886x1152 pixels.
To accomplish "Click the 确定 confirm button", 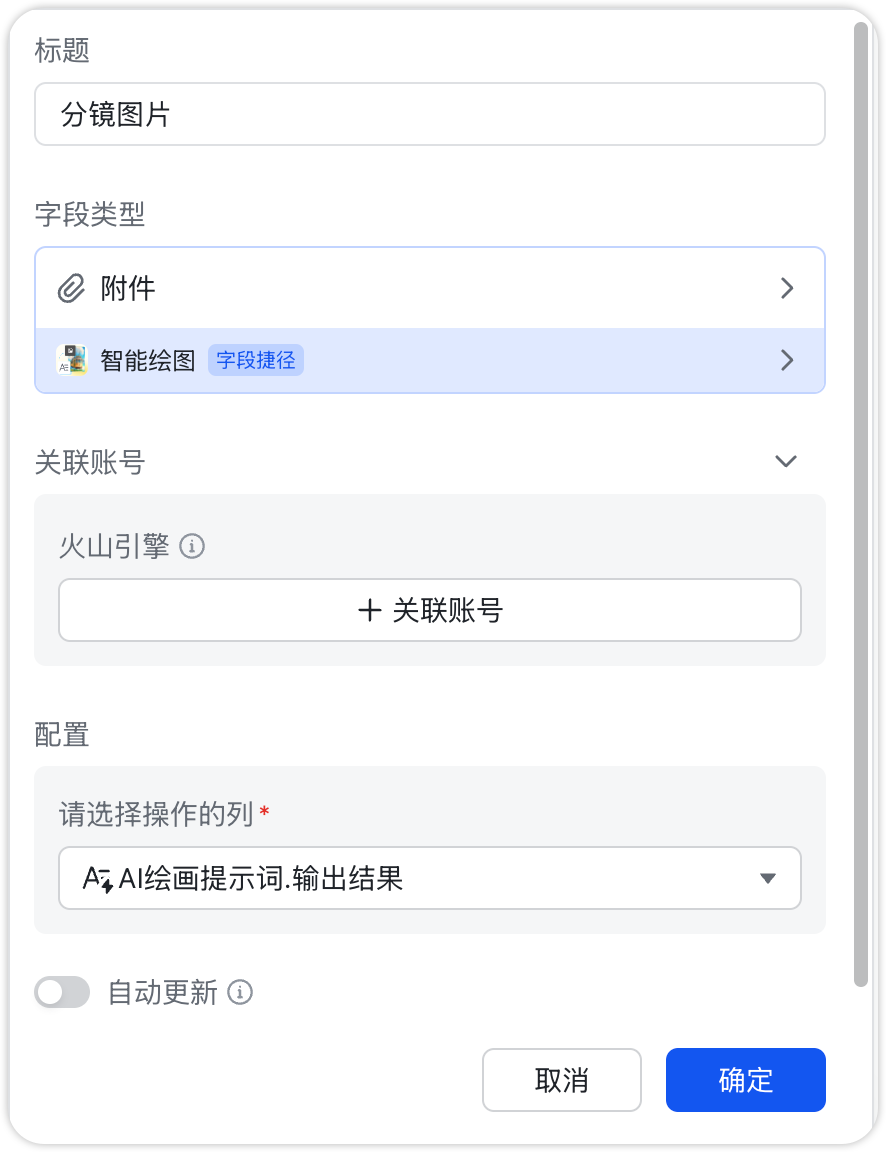I will pyautogui.click(x=745, y=1080).
